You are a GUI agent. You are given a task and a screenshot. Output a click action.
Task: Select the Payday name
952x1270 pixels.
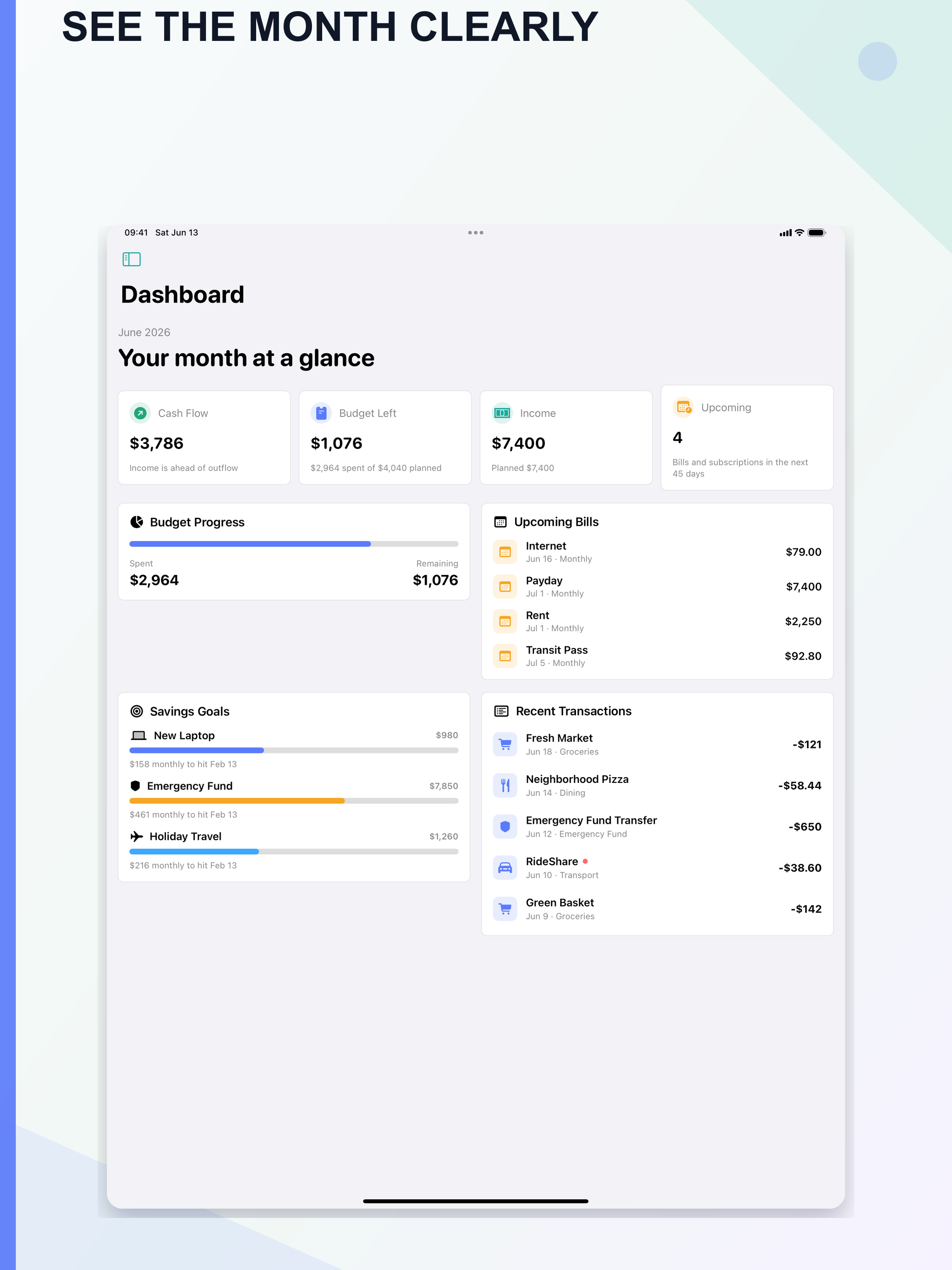tap(544, 581)
